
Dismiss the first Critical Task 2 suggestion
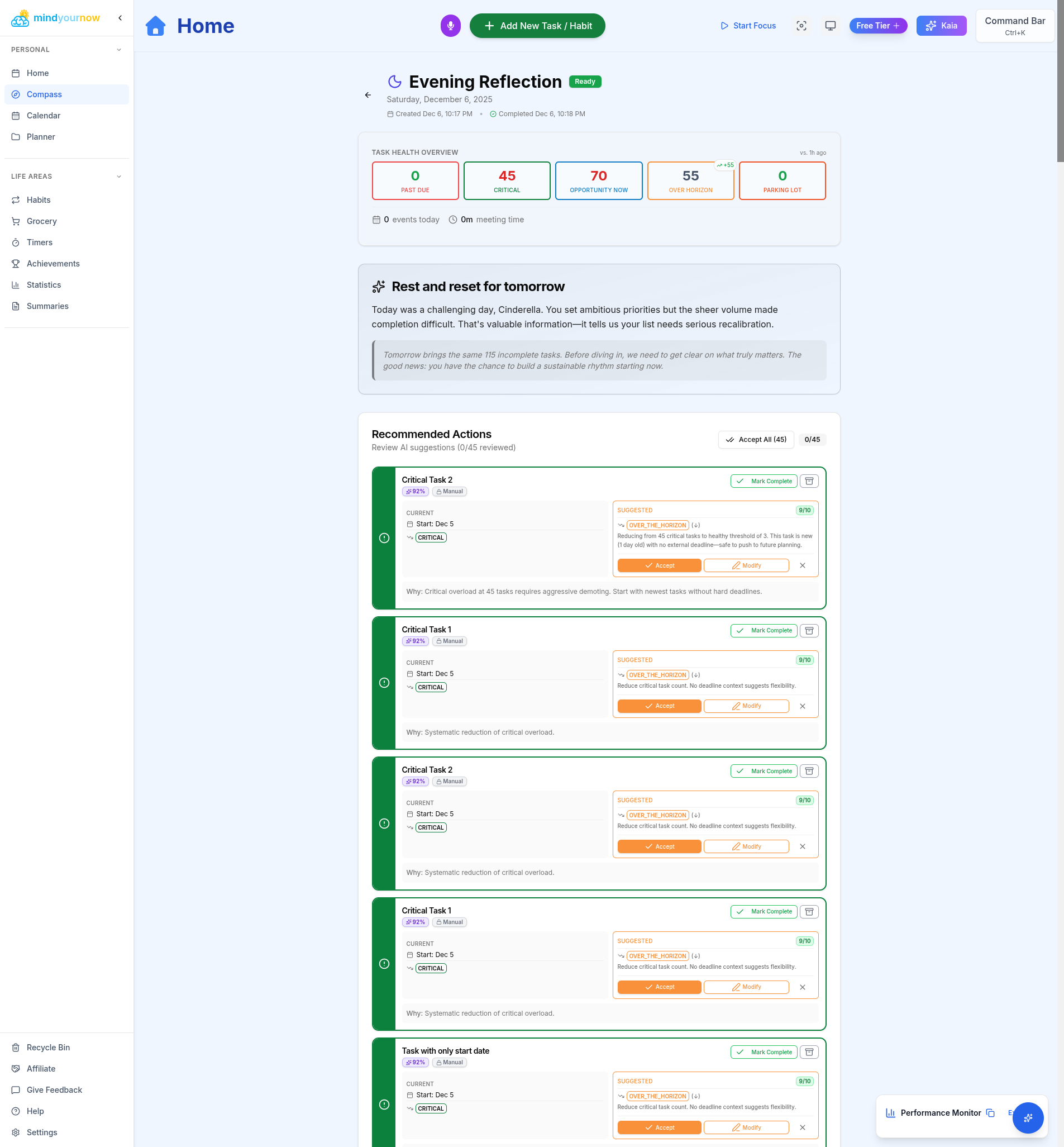(802, 565)
